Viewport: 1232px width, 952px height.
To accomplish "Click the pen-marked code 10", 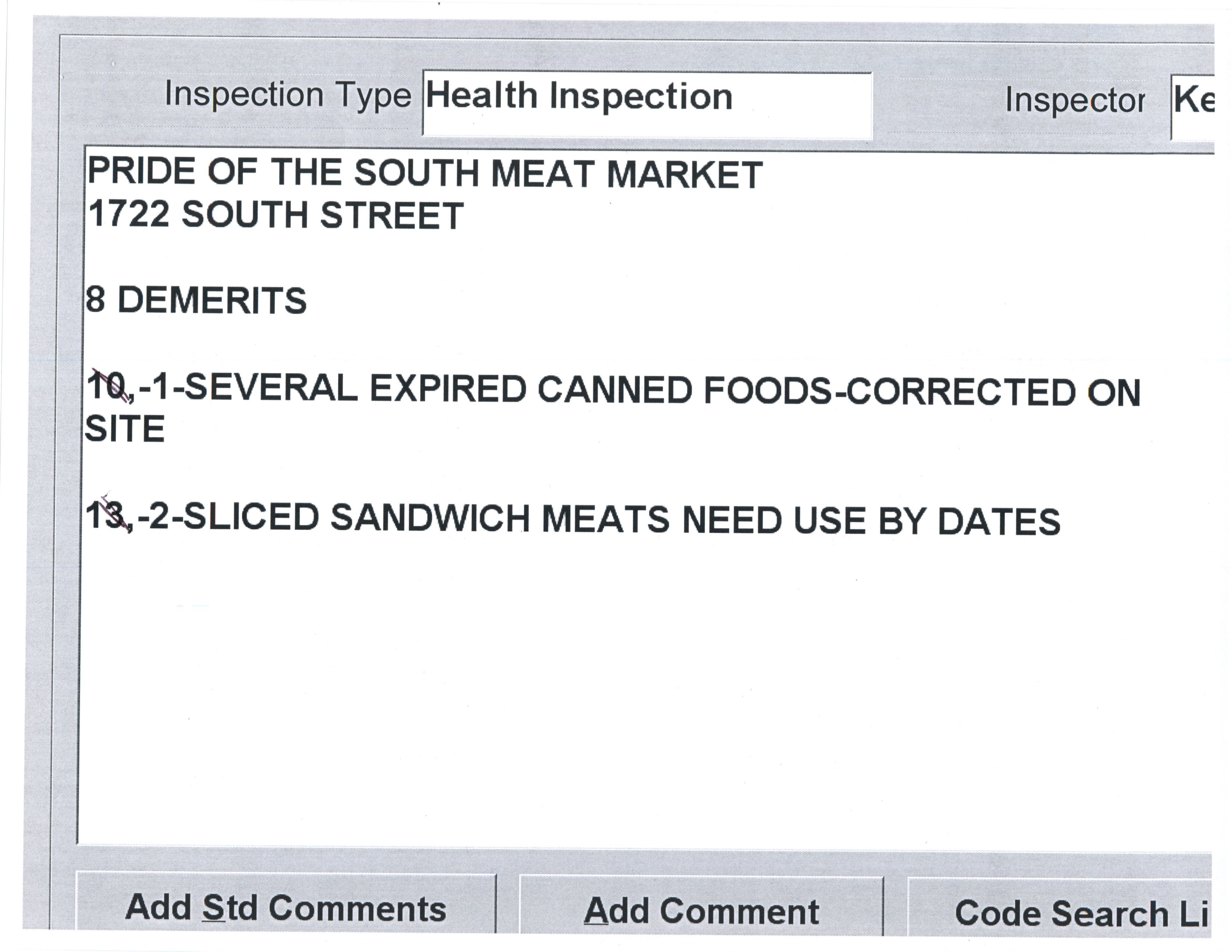I will click(x=108, y=388).
